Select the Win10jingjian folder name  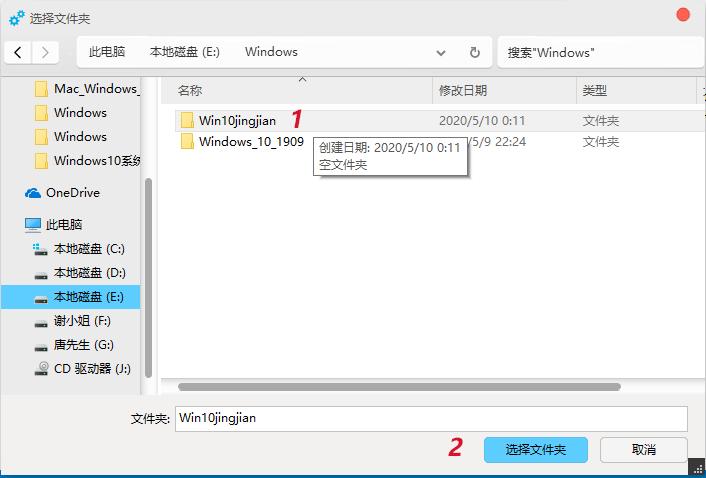tap(237, 121)
